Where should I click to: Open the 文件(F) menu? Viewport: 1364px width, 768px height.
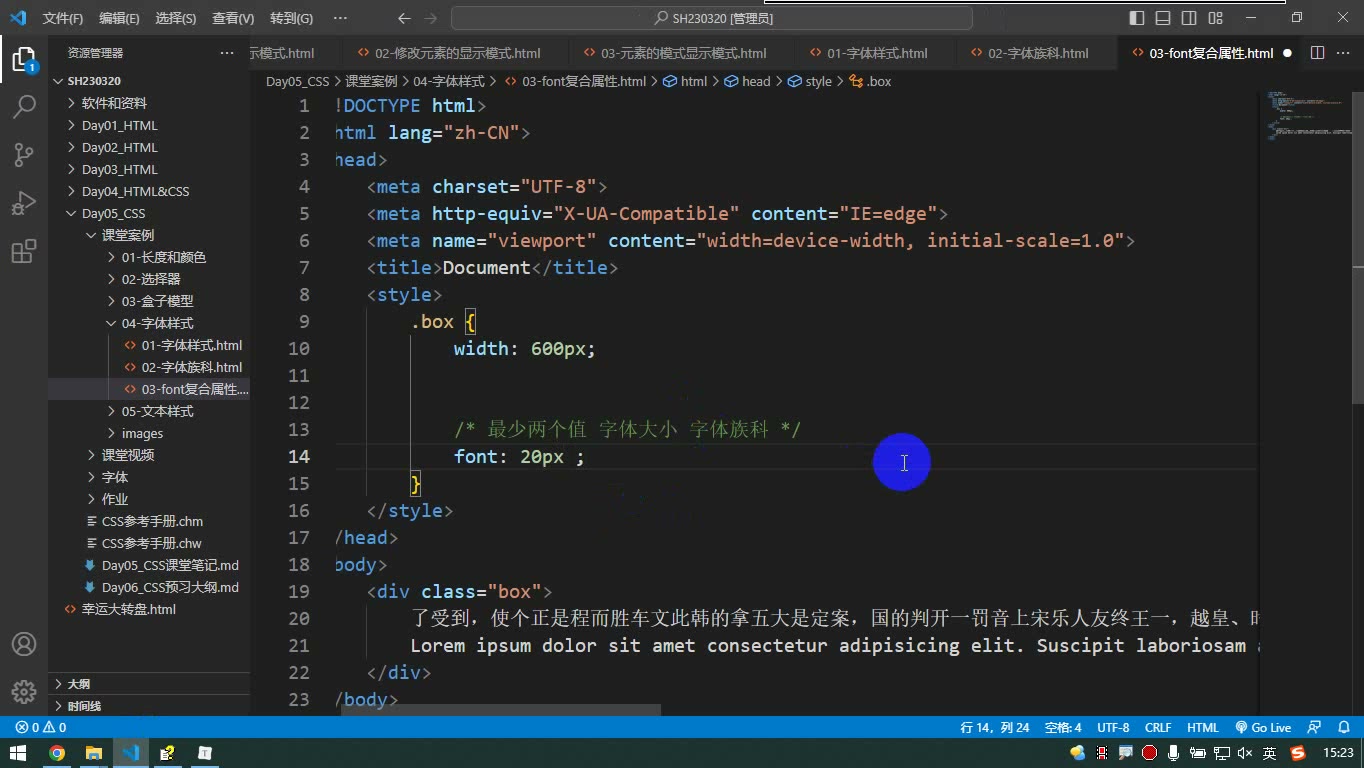tap(63, 18)
